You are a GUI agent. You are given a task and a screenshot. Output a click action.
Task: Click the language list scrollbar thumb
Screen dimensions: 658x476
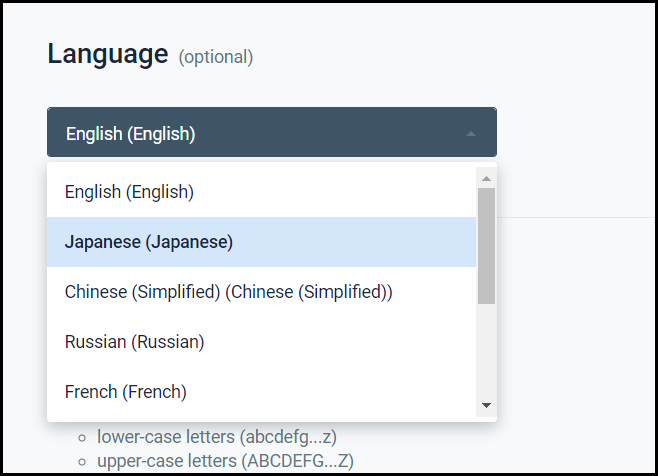click(x=486, y=246)
